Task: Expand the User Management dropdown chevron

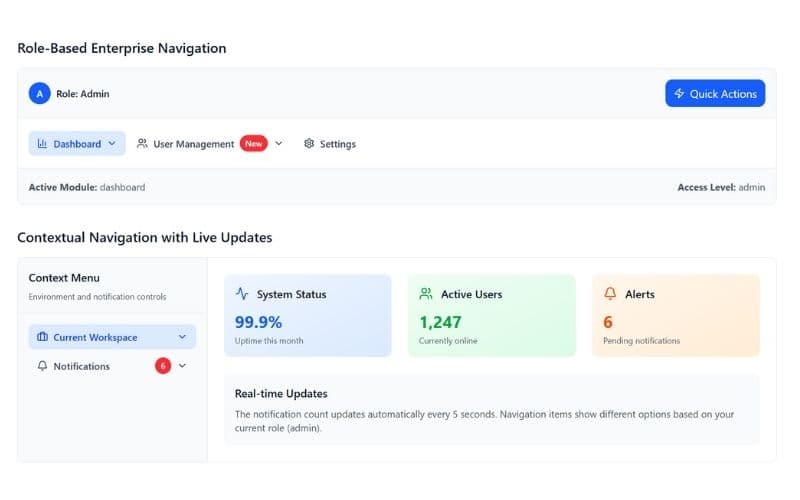Action: pyautogui.click(x=279, y=144)
